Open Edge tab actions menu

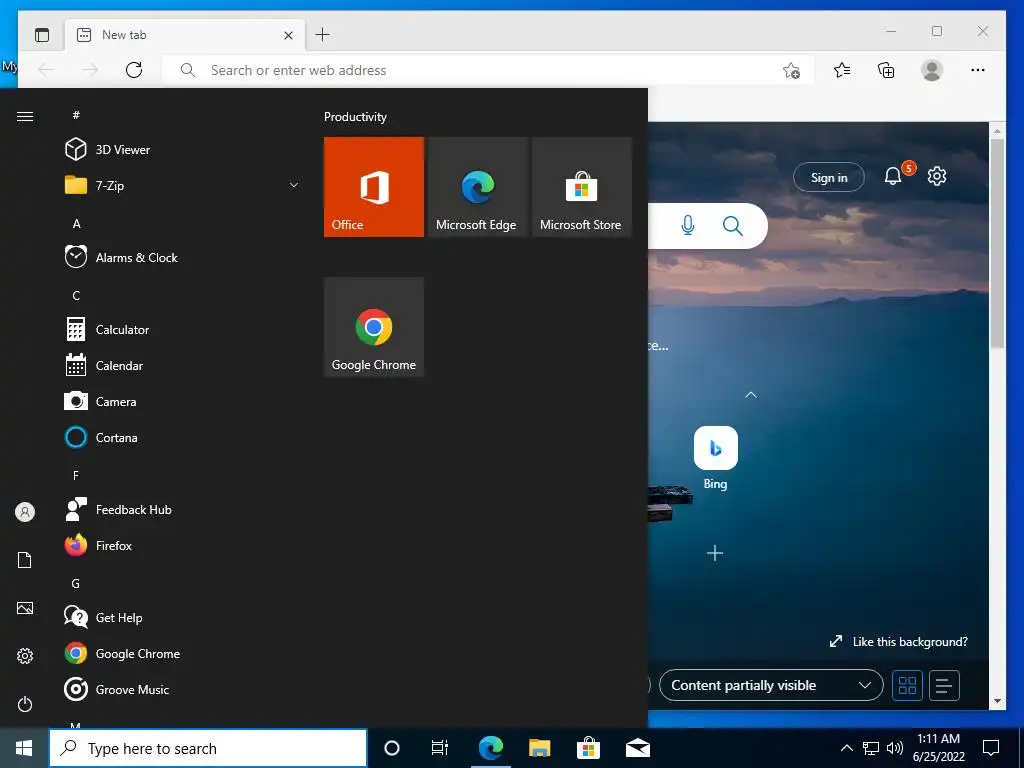[42, 35]
